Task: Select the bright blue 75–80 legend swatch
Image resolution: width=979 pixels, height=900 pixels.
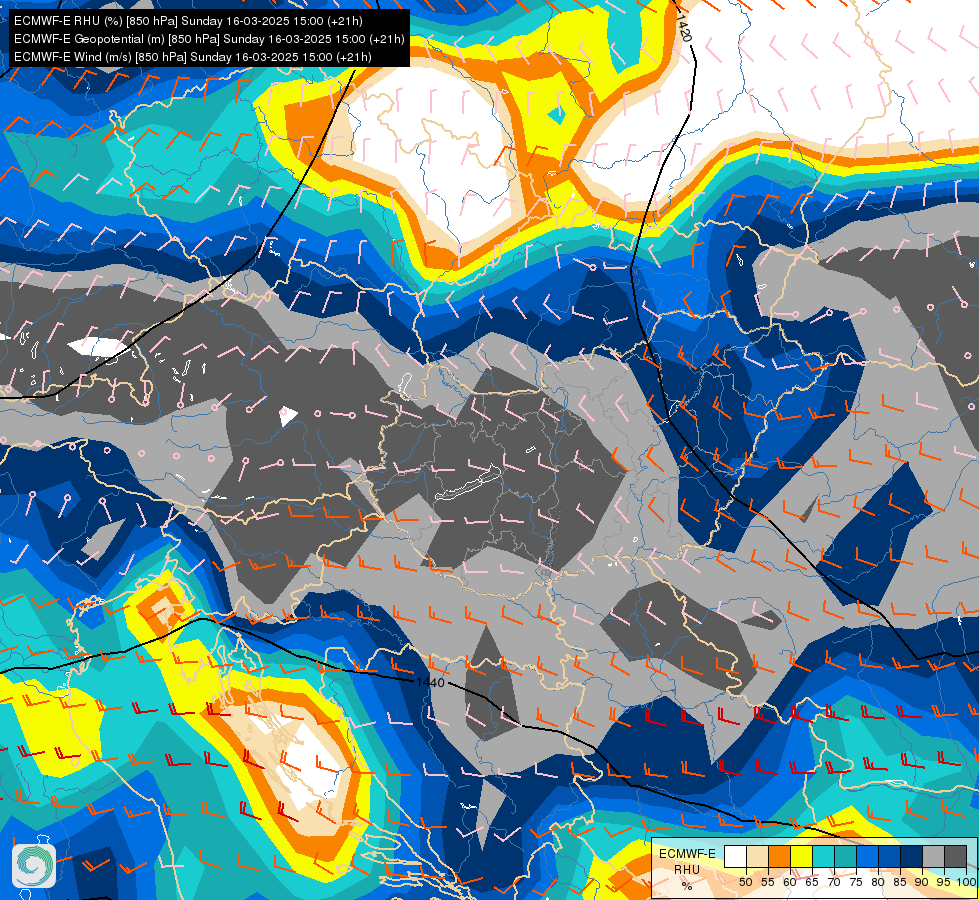Action: [x=868, y=856]
